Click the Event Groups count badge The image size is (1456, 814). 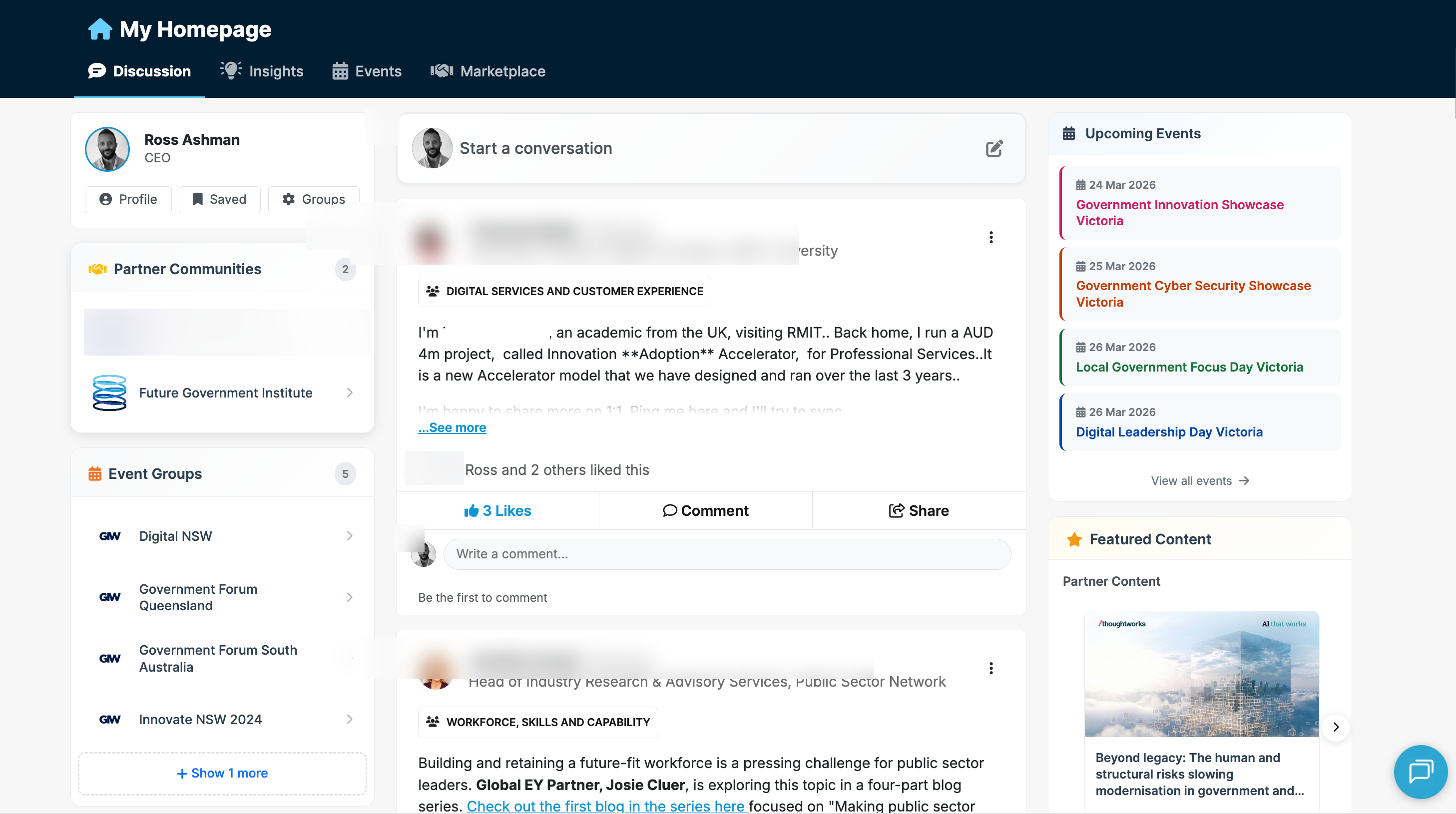point(345,474)
